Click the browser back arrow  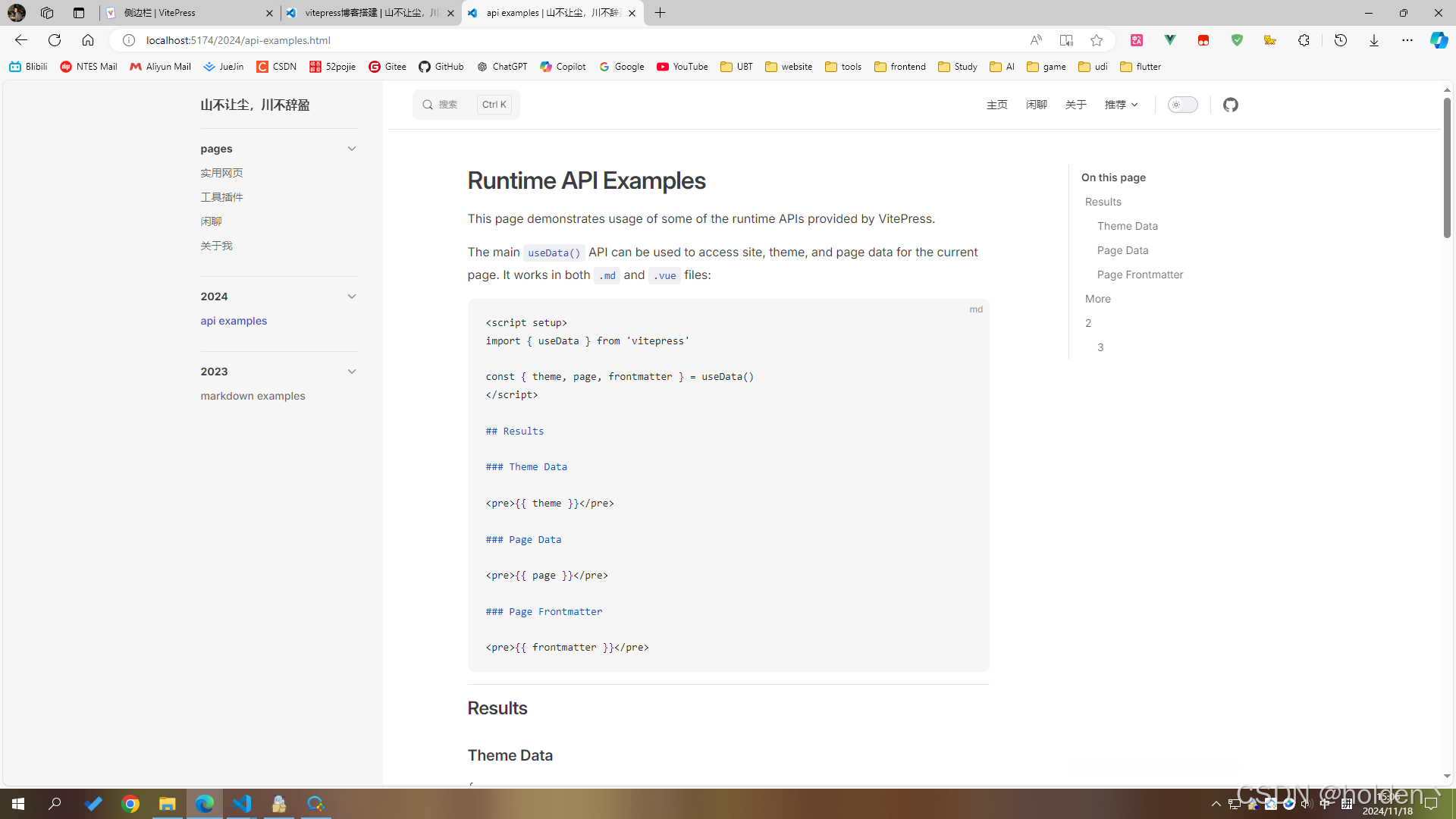[21, 40]
